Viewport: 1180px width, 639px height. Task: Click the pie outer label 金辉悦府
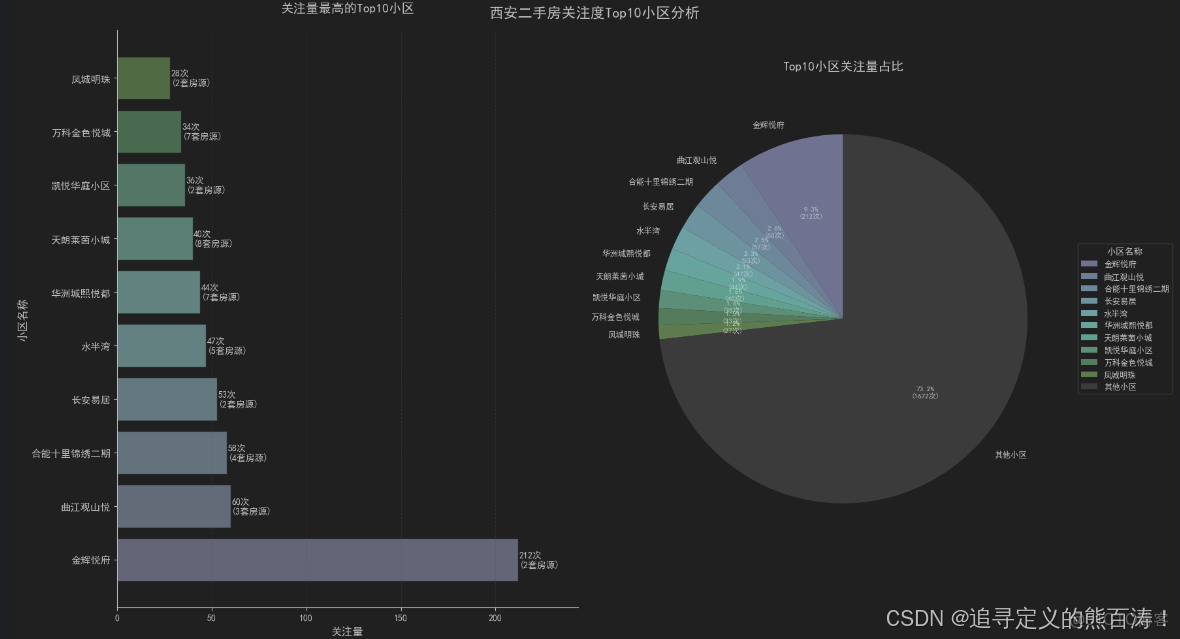point(768,125)
